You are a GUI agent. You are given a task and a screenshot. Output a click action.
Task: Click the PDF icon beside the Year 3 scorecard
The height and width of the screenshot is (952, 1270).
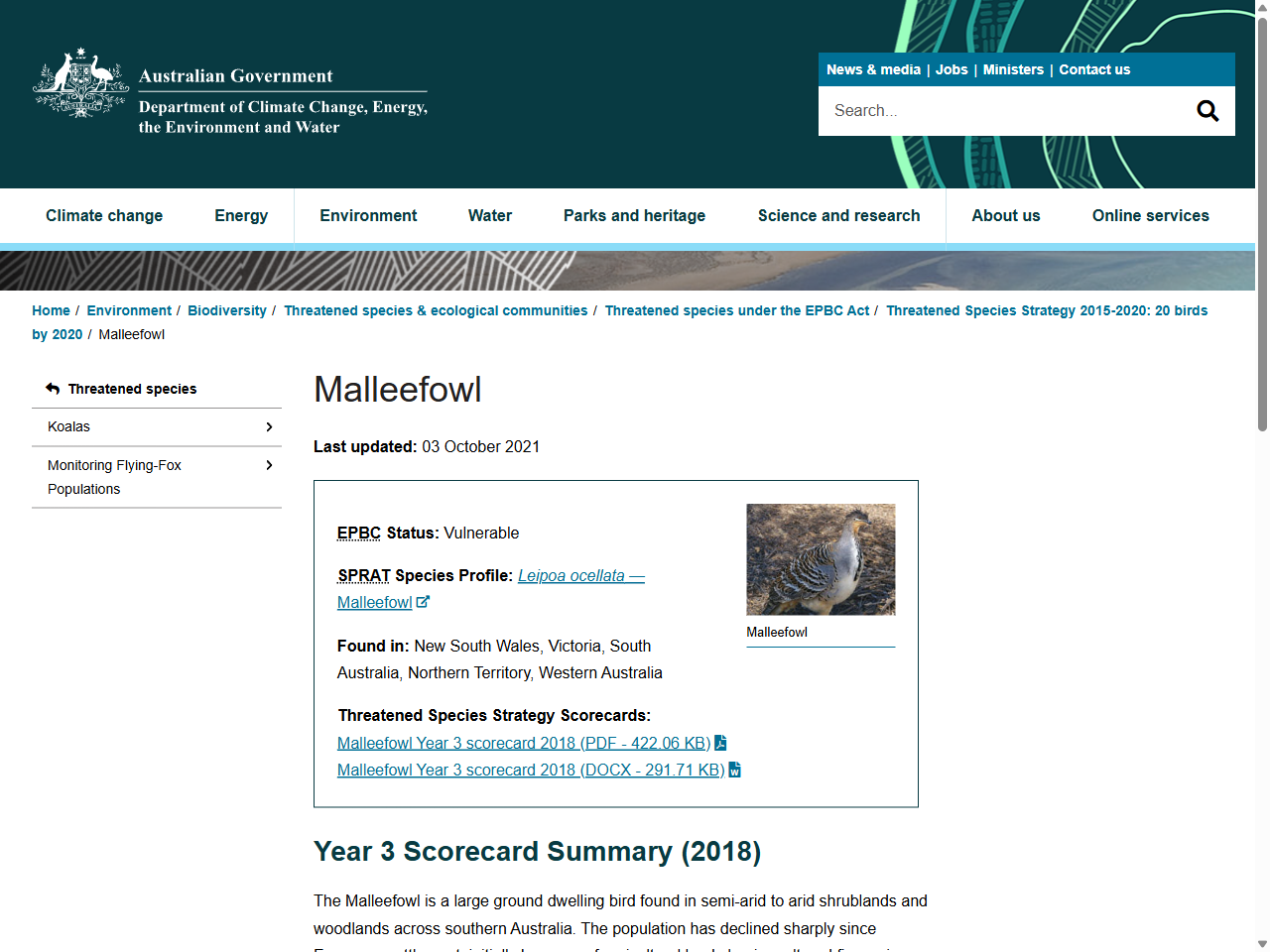pos(720,742)
